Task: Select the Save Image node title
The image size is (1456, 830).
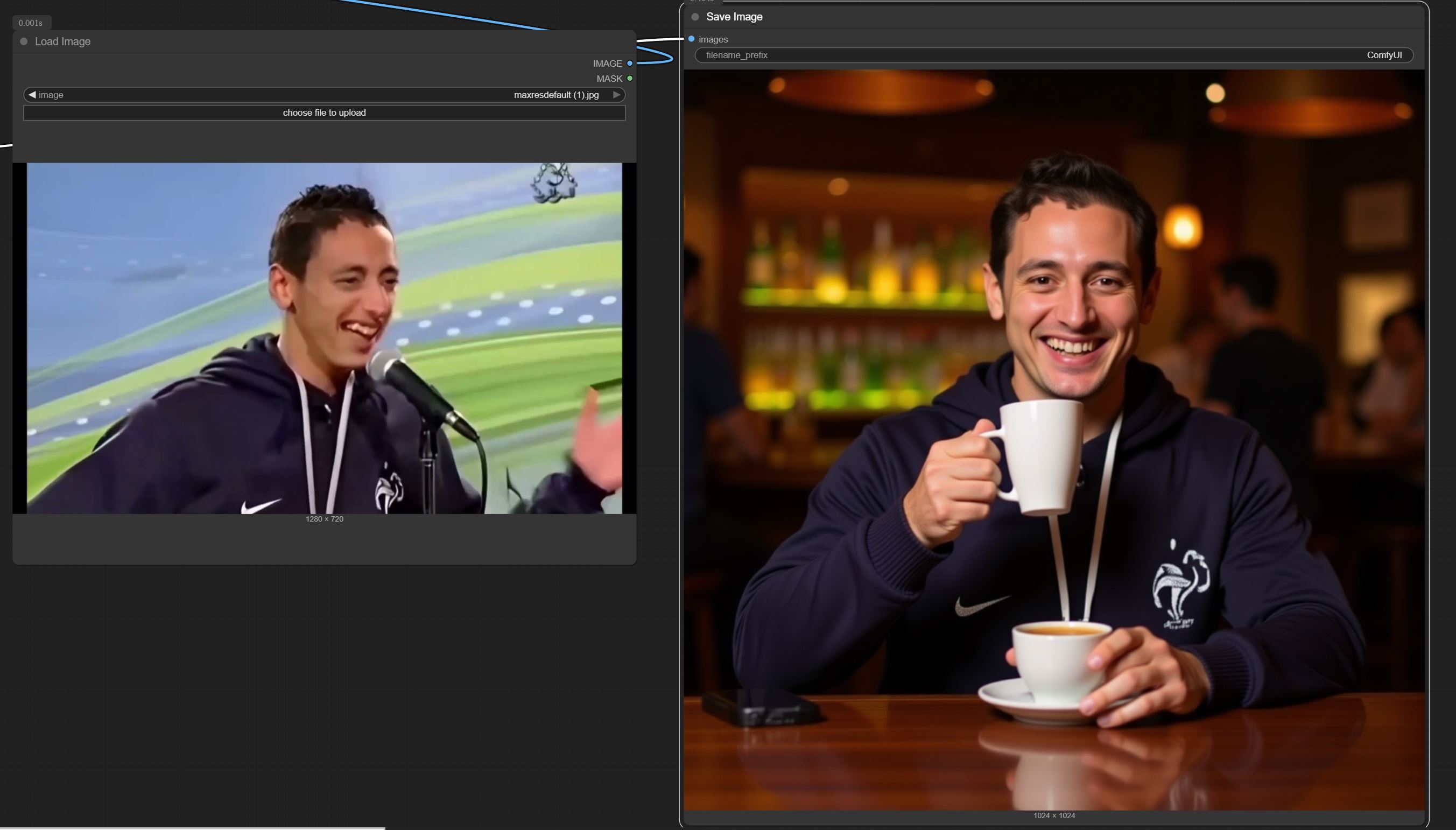Action: click(x=734, y=17)
